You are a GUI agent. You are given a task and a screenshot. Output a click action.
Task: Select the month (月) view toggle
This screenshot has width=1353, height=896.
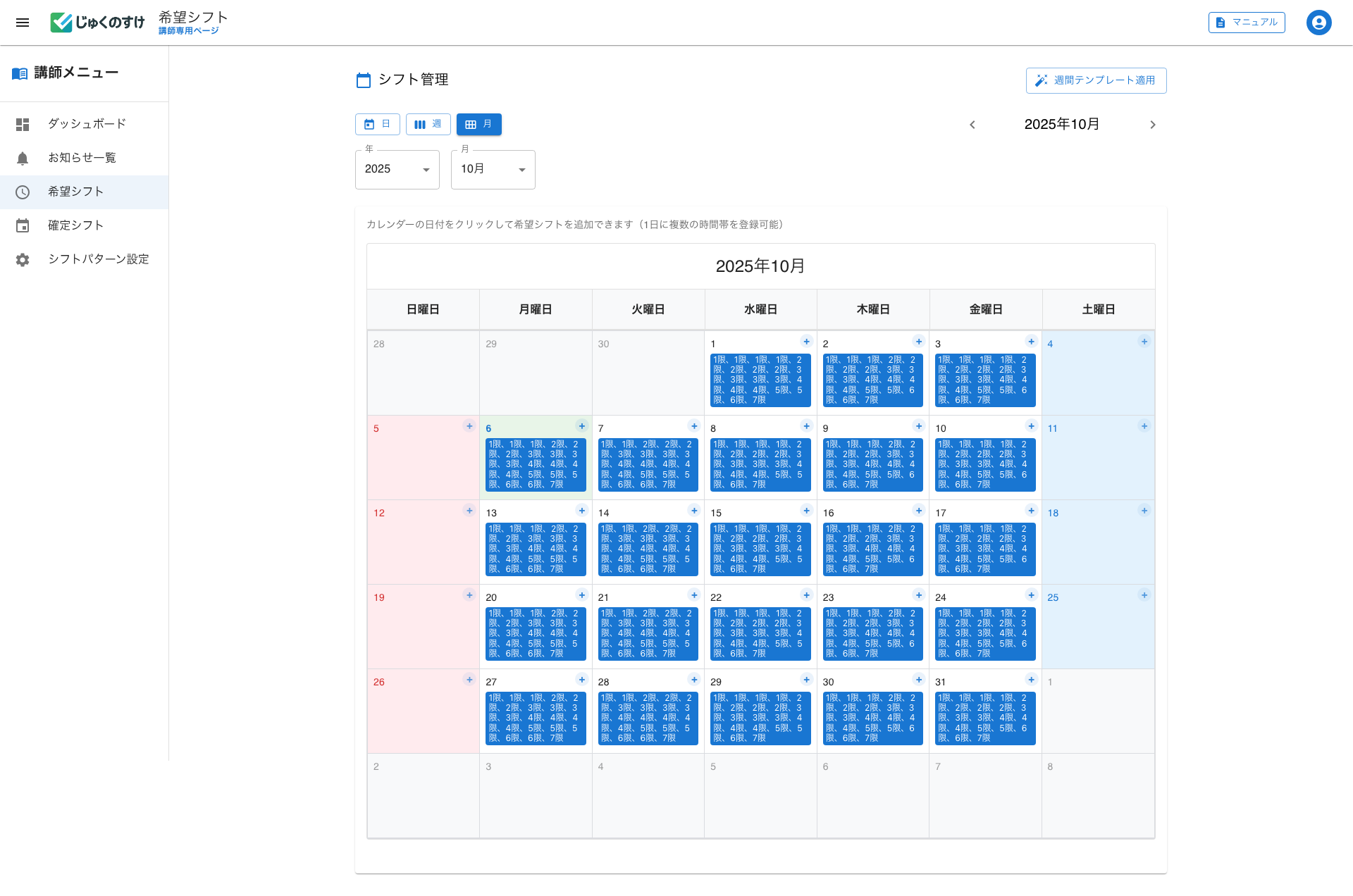[478, 124]
